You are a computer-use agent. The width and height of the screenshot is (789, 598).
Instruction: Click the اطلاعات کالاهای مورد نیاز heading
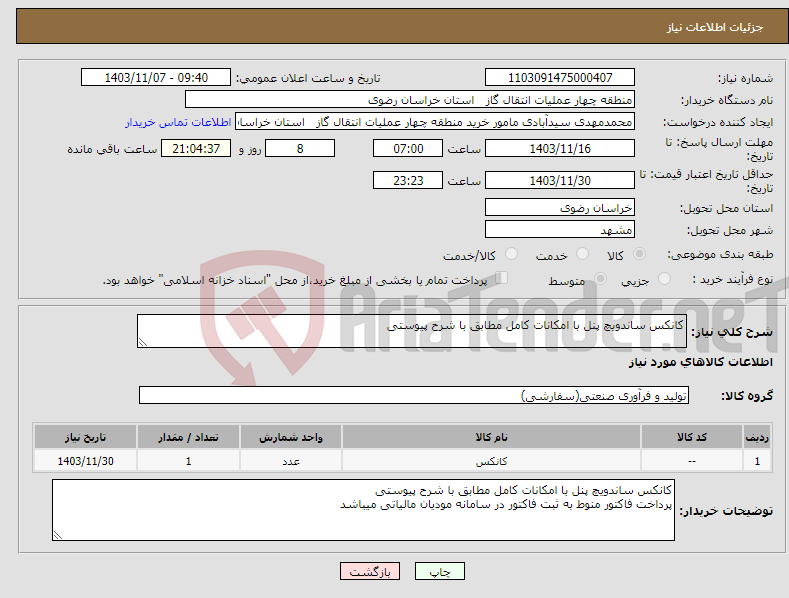click(x=700, y=362)
